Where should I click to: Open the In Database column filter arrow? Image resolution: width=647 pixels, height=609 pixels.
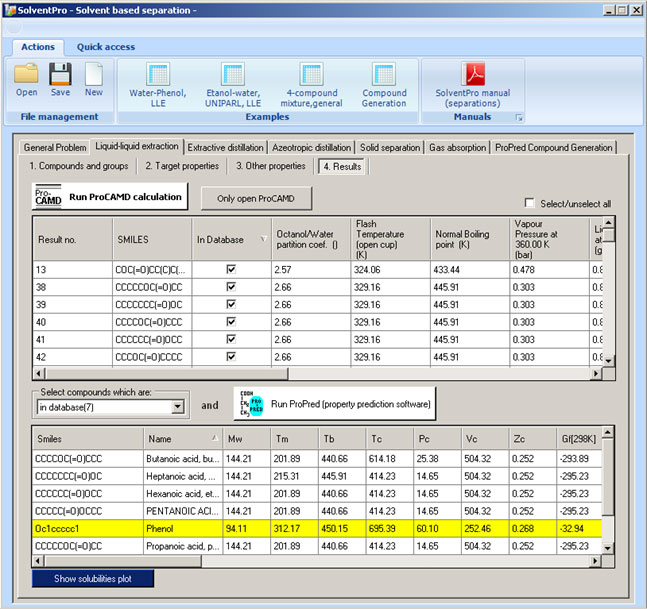coord(263,240)
